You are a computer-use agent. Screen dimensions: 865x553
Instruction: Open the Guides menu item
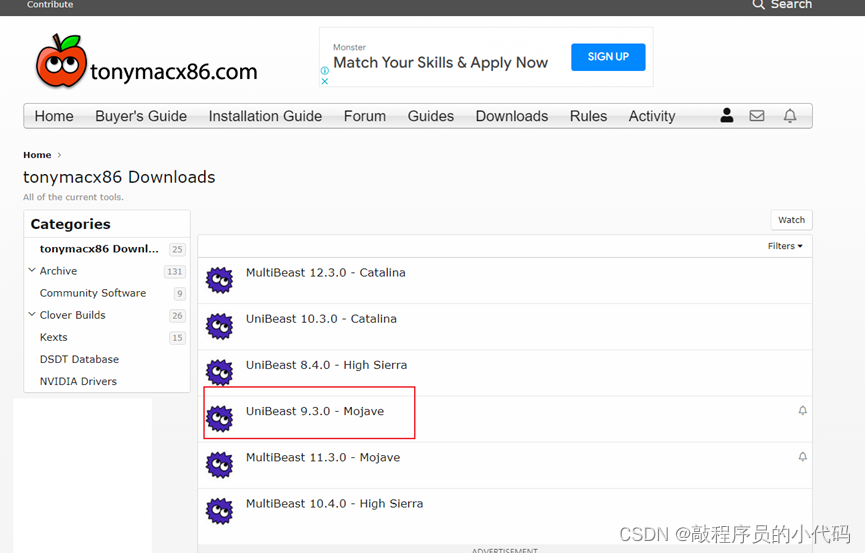click(431, 116)
